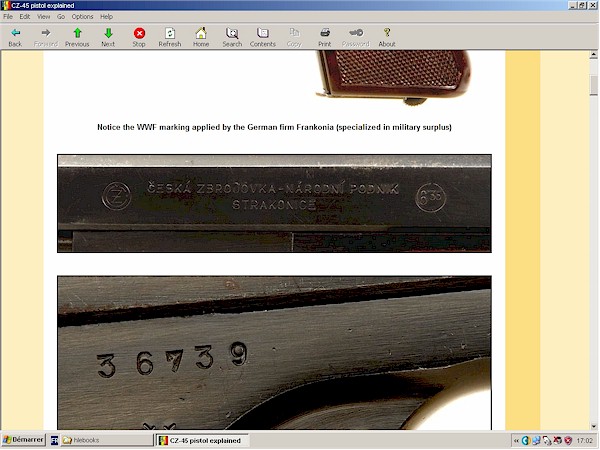Click the blue and orange crescent tray icon
Screen dimensions: 600x450
[526, 441]
